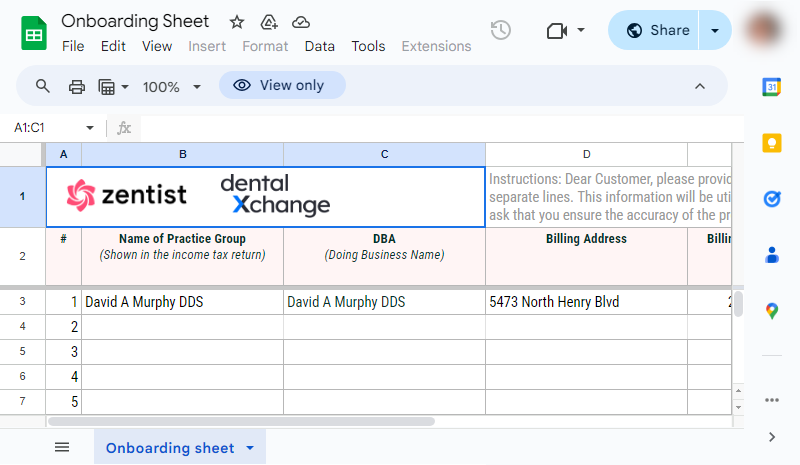The image size is (800, 465).
Task: Open Google Tasks side panel icon
Action: point(771,199)
